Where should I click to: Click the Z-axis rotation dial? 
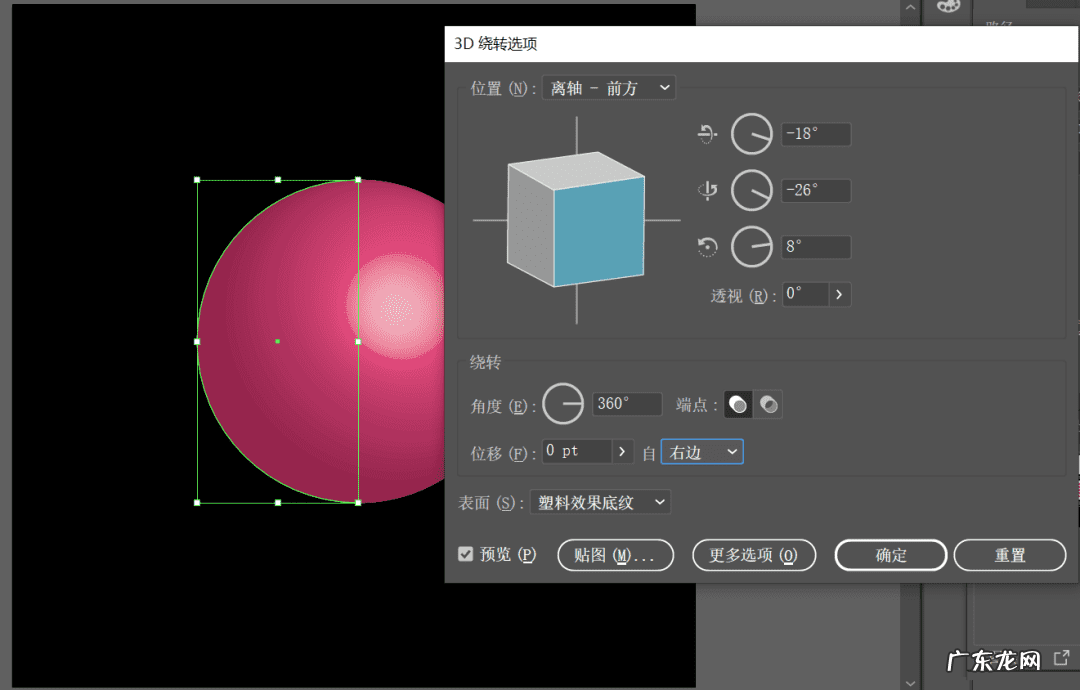point(751,247)
